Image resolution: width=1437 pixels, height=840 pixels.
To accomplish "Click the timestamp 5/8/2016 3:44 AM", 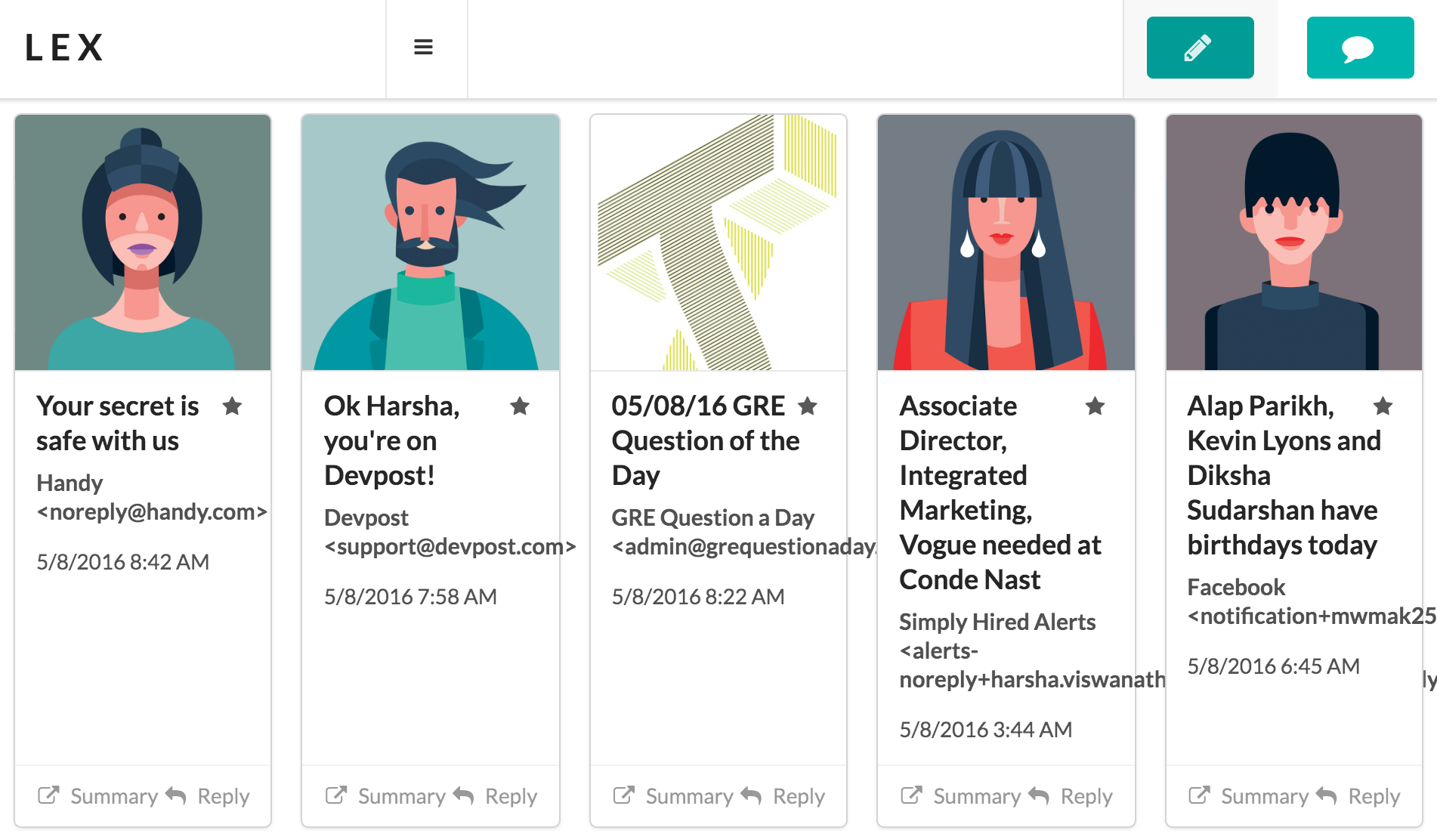I will [986, 730].
